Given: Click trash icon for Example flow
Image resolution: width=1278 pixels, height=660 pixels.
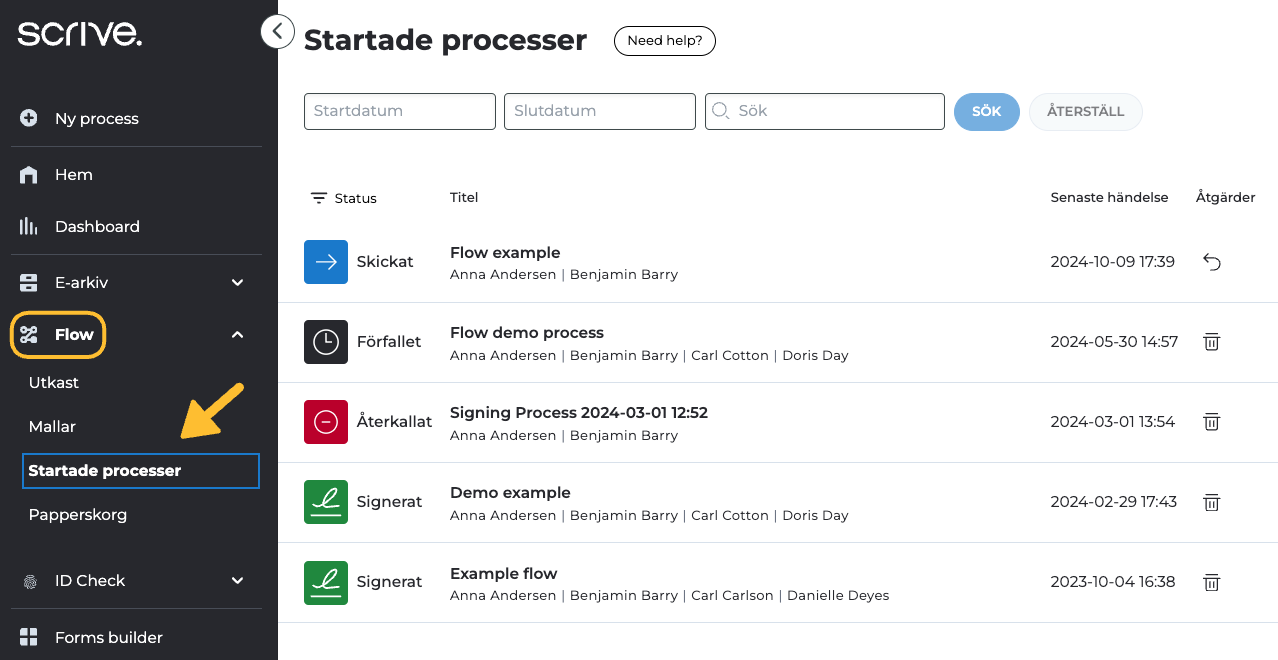Looking at the screenshot, I should (x=1211, y=582).
